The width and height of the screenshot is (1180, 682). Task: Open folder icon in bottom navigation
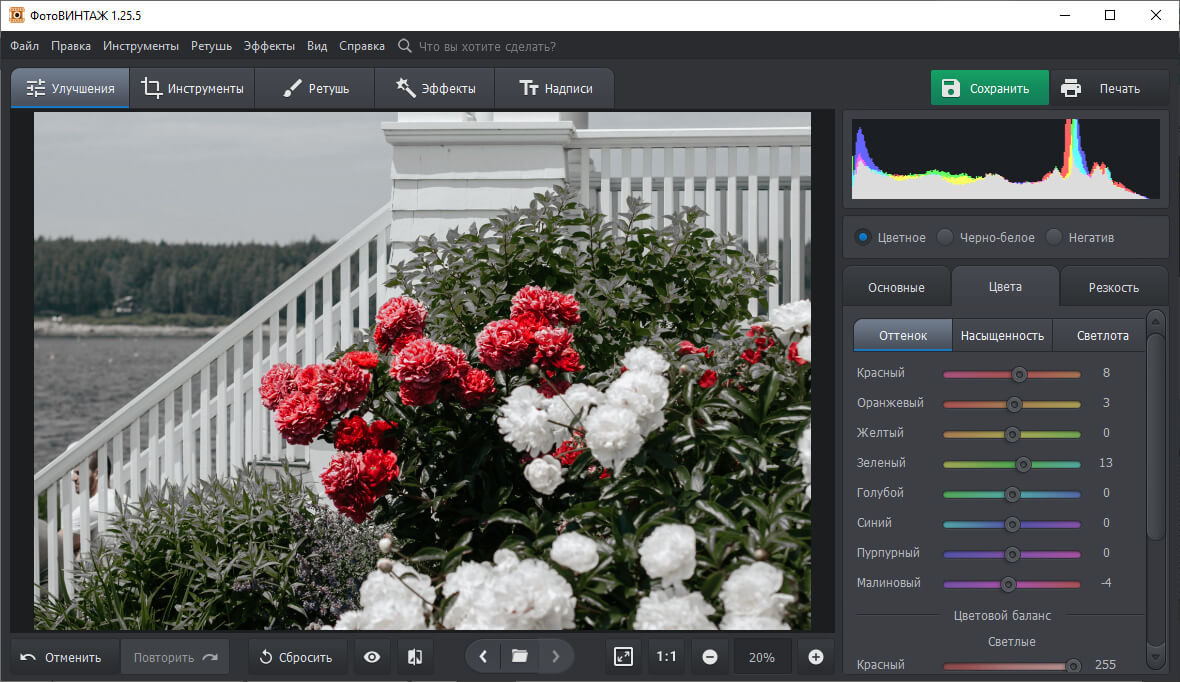pyautogui.click(x=519, y=657)
